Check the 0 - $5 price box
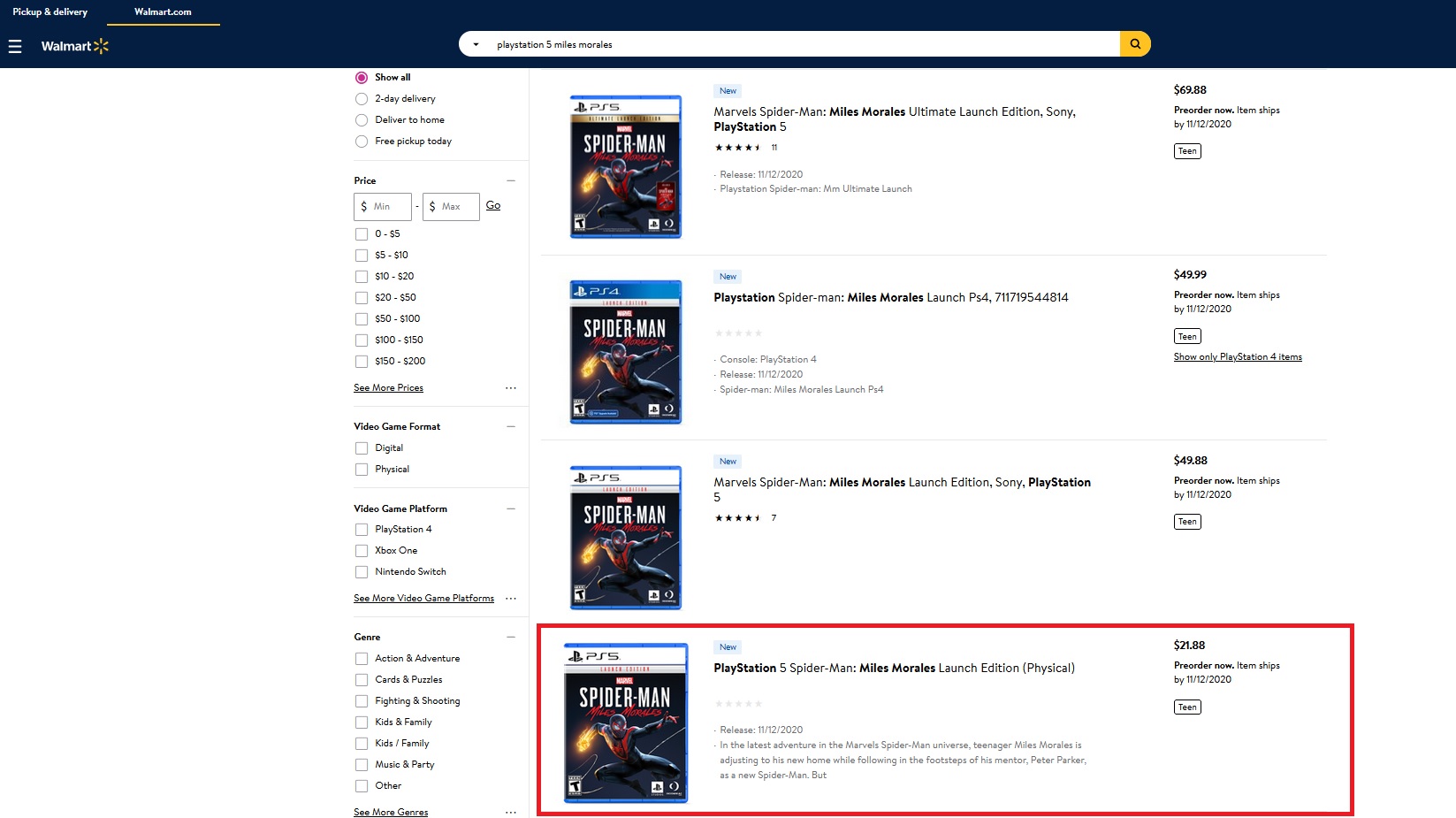 click(x=362, y=234)
